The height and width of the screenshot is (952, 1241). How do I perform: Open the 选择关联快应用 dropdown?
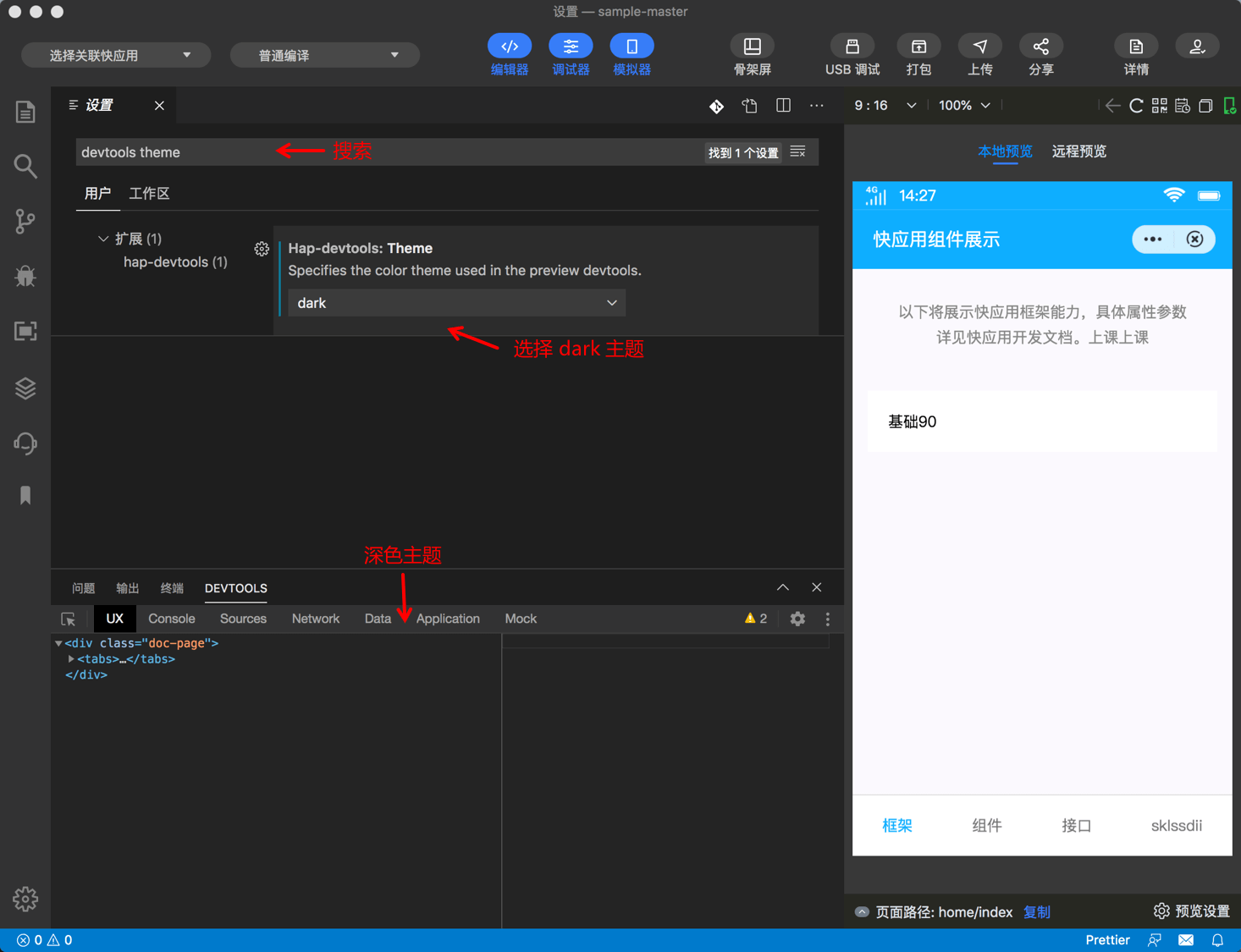[115, 54]
